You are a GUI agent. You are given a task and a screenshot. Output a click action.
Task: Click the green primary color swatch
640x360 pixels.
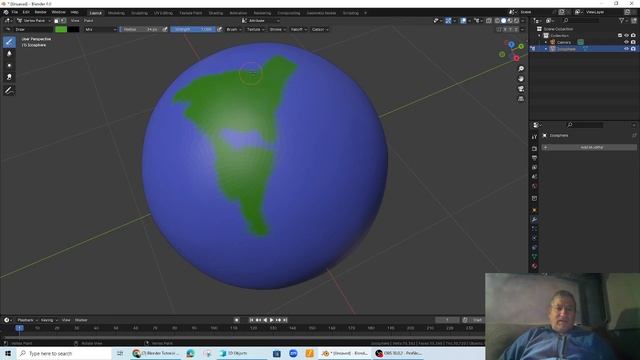pos(61,29)
